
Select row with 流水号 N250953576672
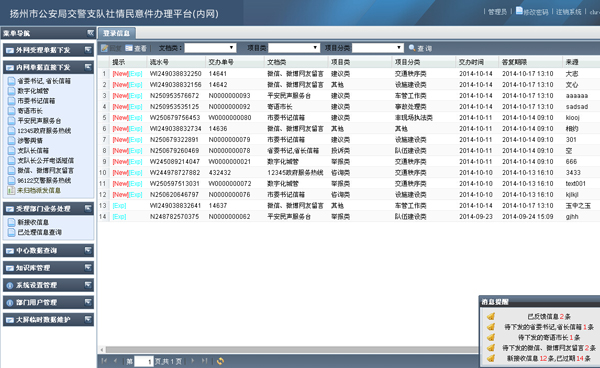[348, 96]
